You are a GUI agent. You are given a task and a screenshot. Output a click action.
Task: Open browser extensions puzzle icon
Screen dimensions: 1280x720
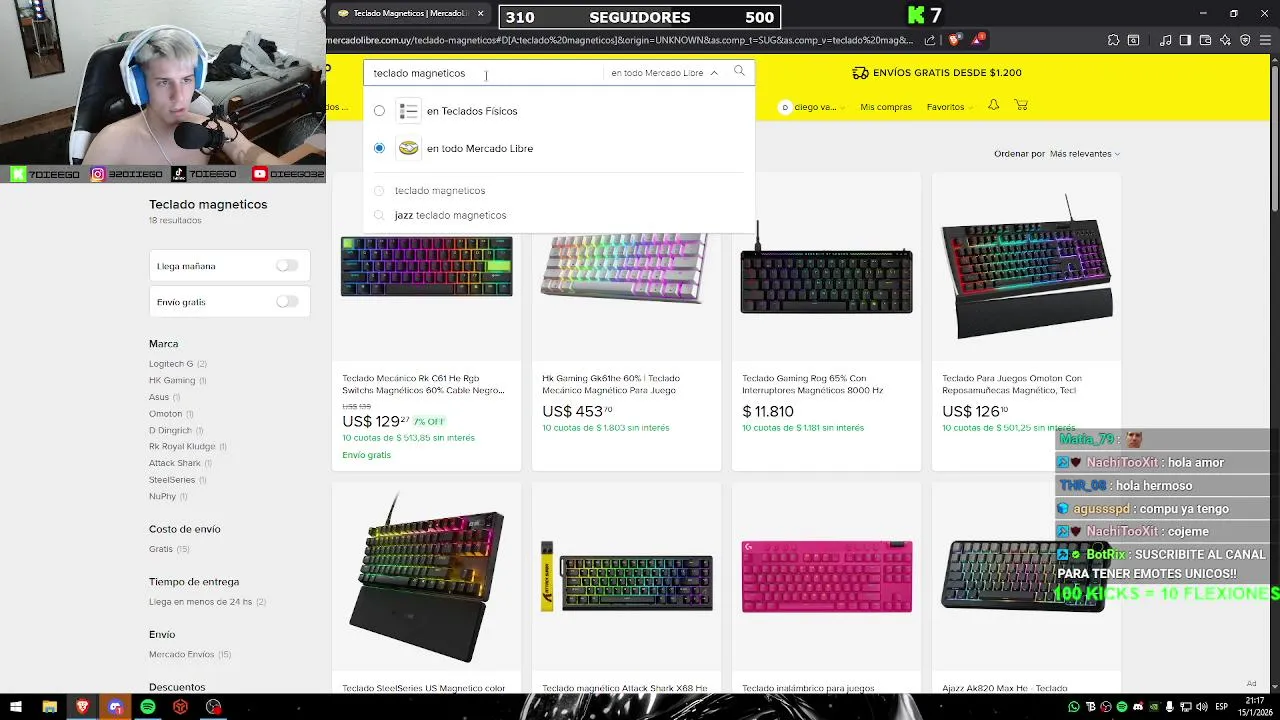[x=1113, y=40]
